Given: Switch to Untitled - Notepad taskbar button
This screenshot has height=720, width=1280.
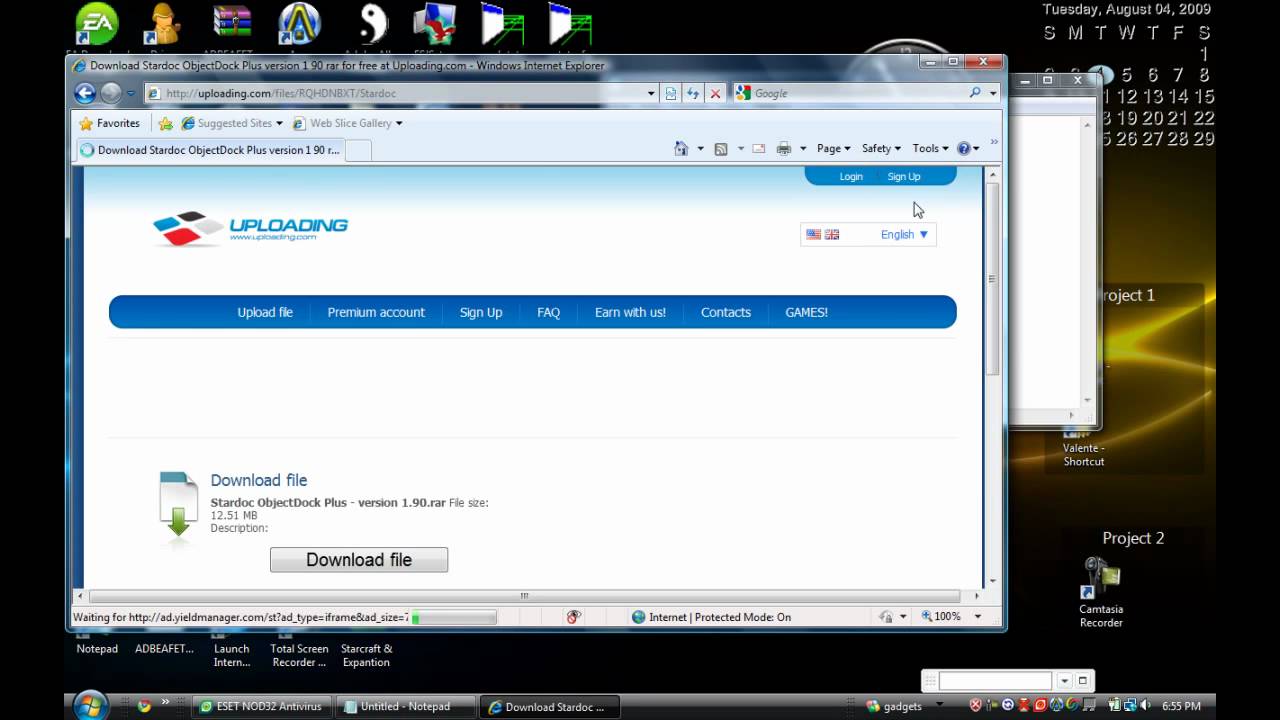Looking at the screenshot, I should [406, 706].
